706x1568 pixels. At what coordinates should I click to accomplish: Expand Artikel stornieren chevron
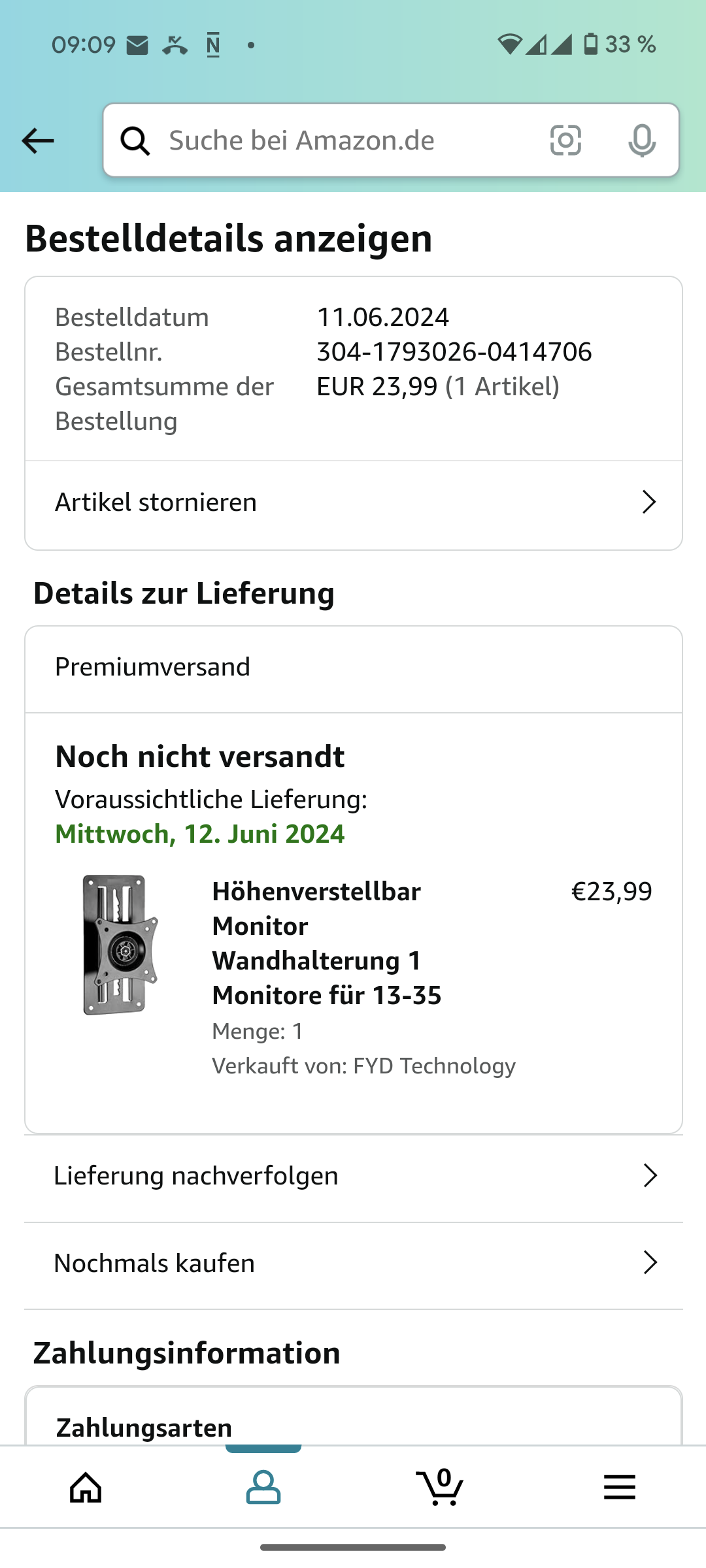pos(648,502)
